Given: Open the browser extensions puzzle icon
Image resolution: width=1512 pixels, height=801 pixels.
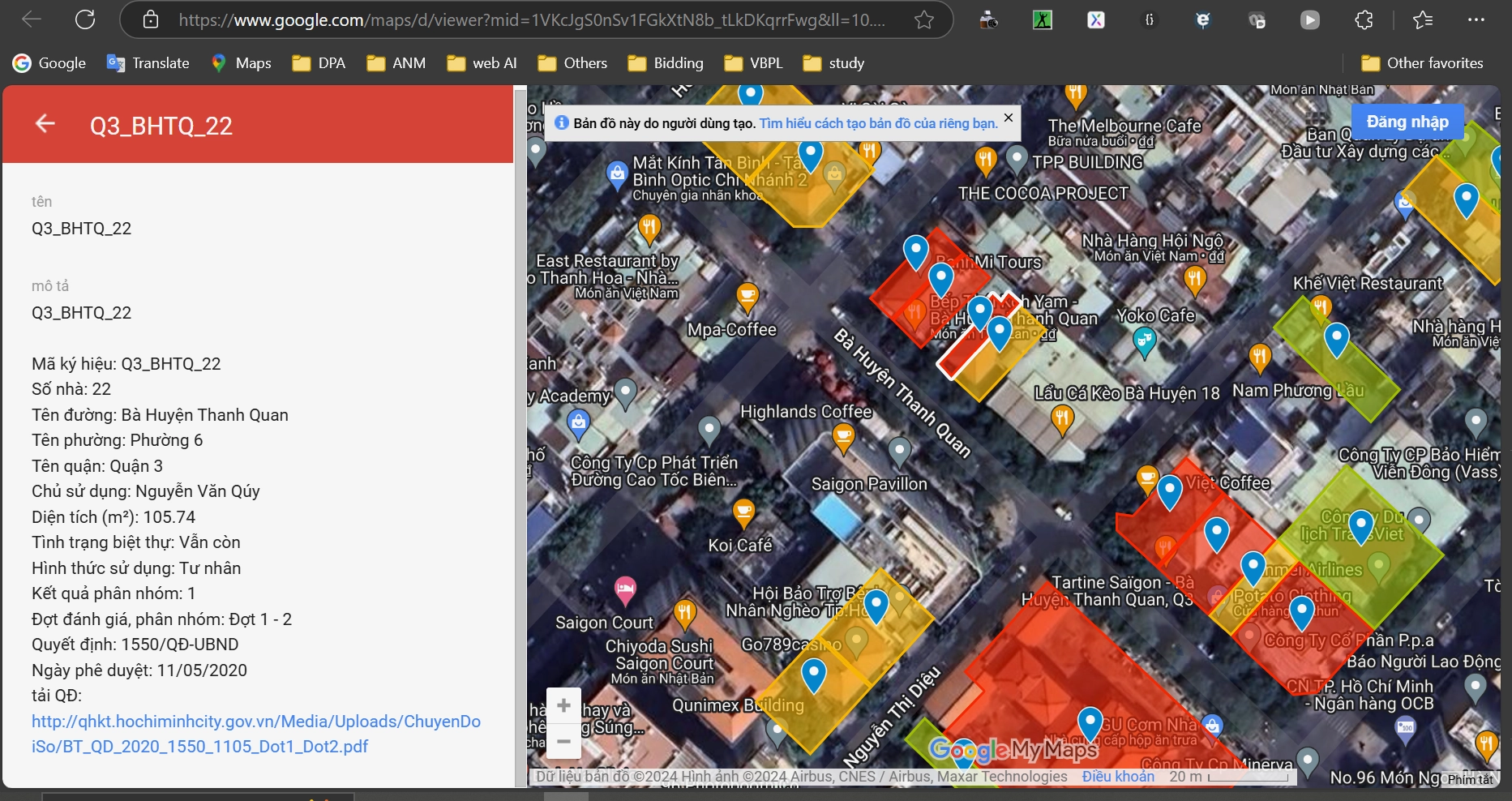Looking at the screenshot, I should 1364,19.
